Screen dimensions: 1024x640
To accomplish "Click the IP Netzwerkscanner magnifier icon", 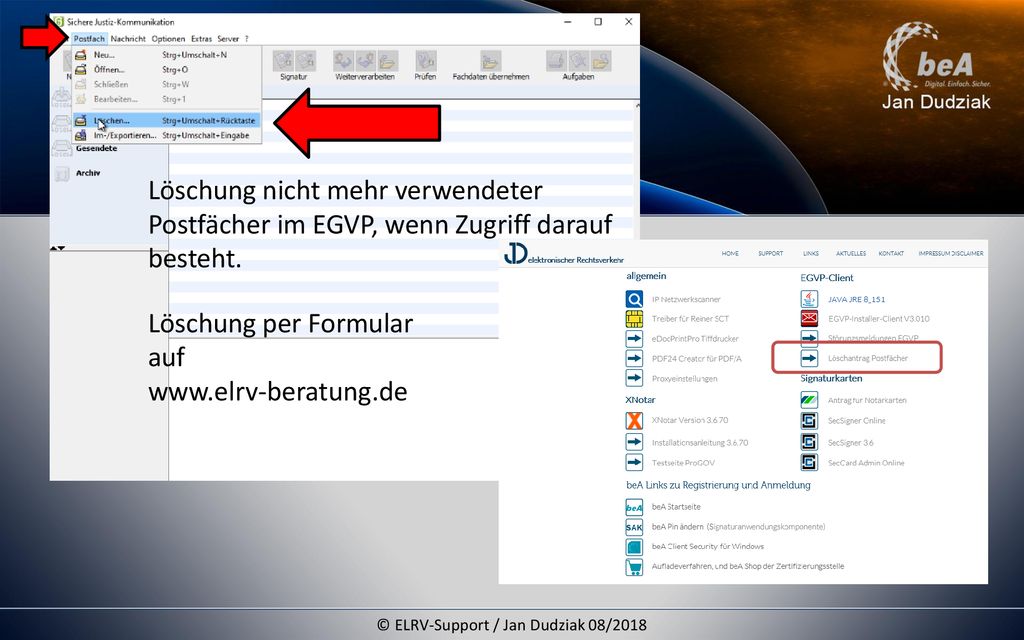I will (634, 299).
